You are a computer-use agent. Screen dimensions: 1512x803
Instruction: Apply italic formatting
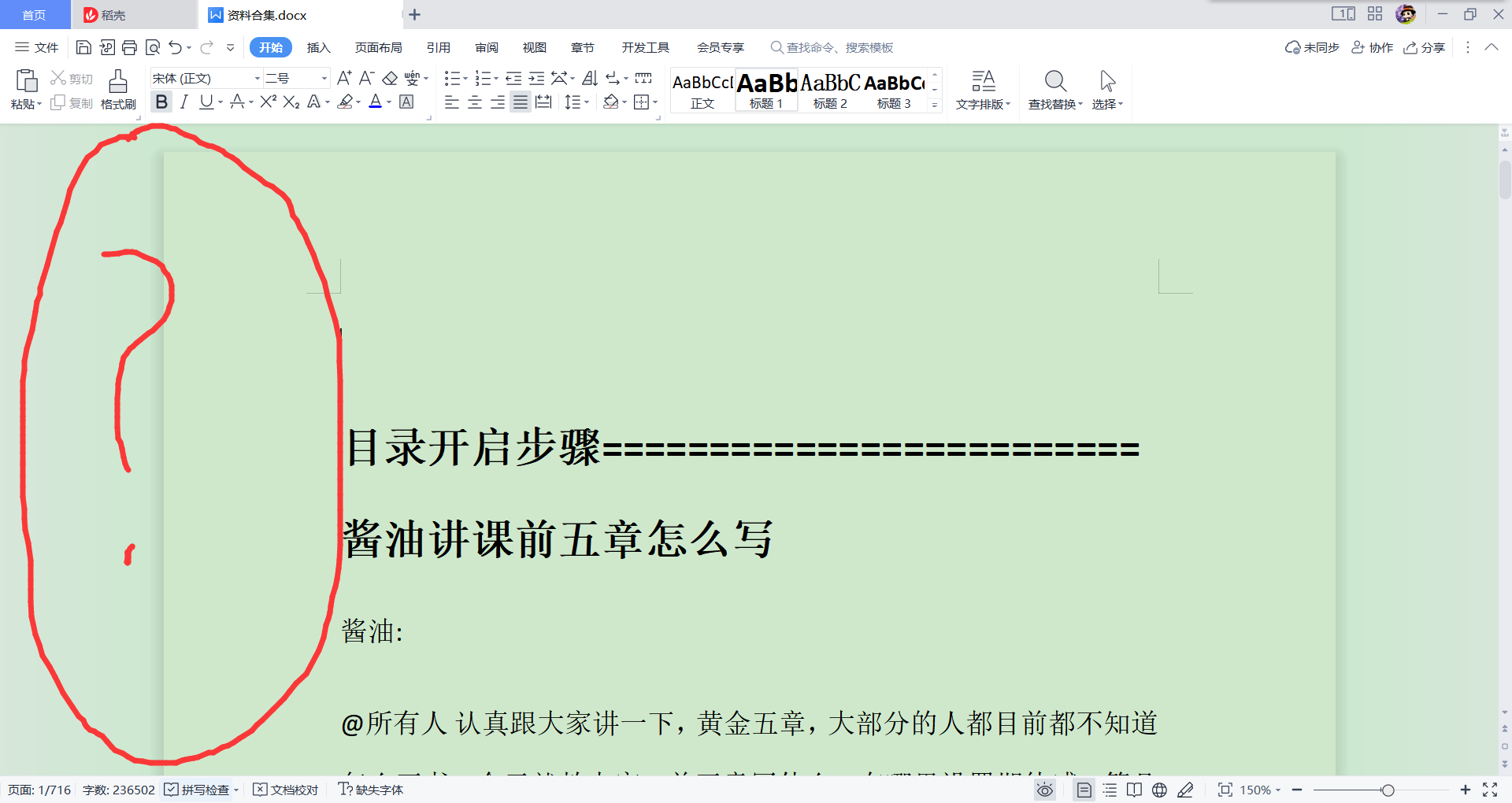pyautogui.click(x=183, y=102)
